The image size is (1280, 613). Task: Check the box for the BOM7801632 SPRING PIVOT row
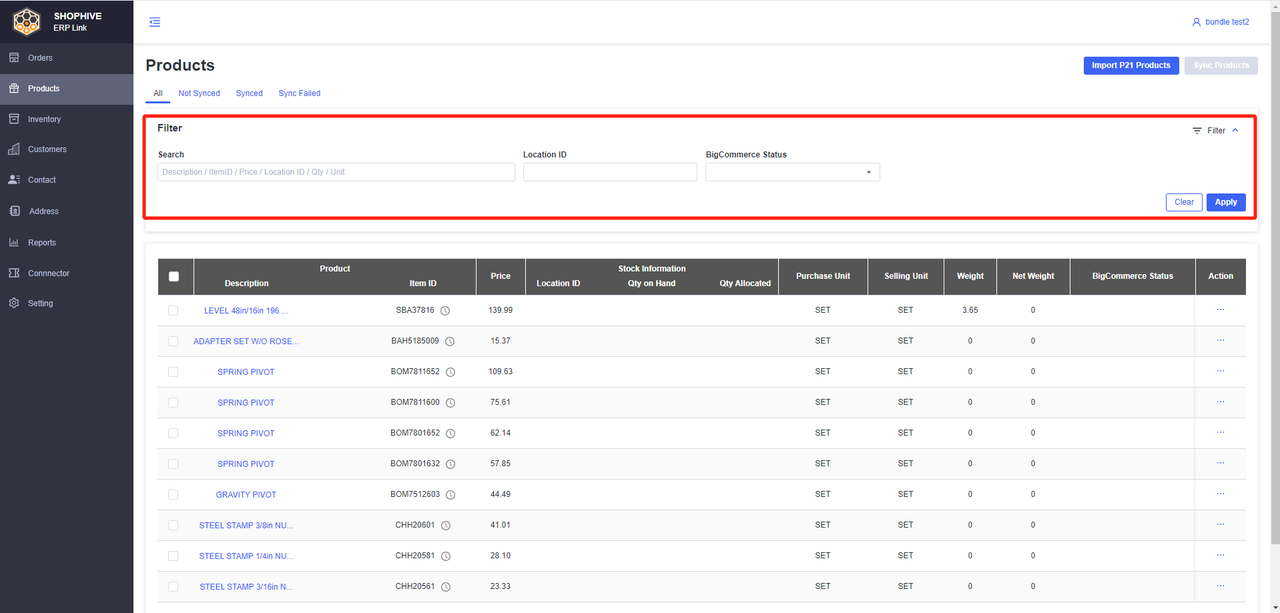pos(173,464)
